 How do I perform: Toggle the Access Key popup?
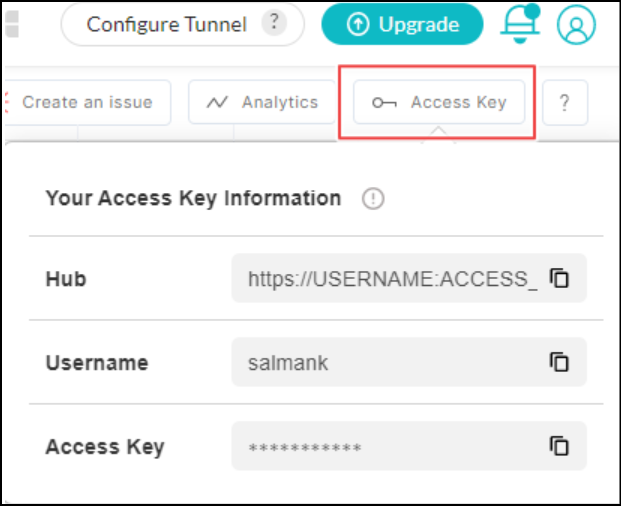point(439,102)
